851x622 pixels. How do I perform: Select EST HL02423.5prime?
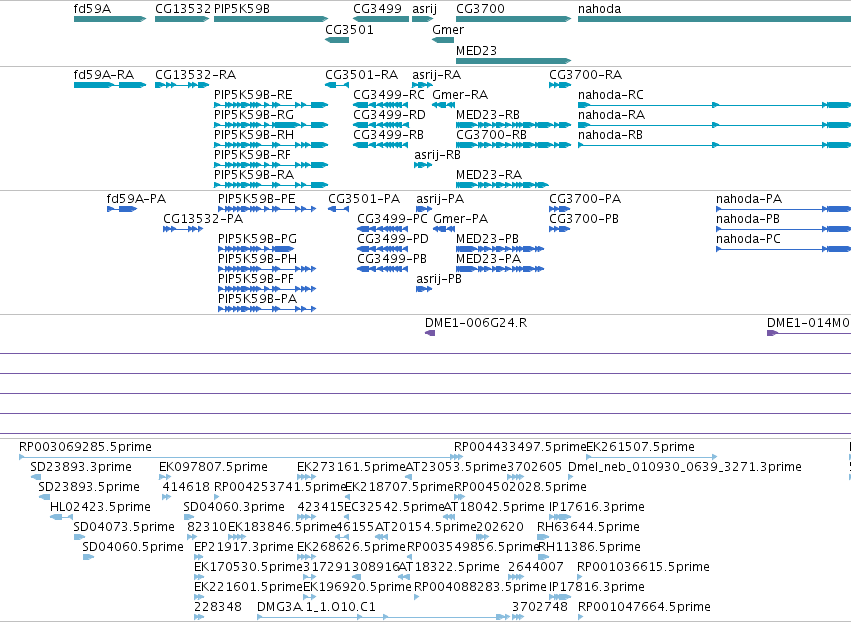(100, 507)
